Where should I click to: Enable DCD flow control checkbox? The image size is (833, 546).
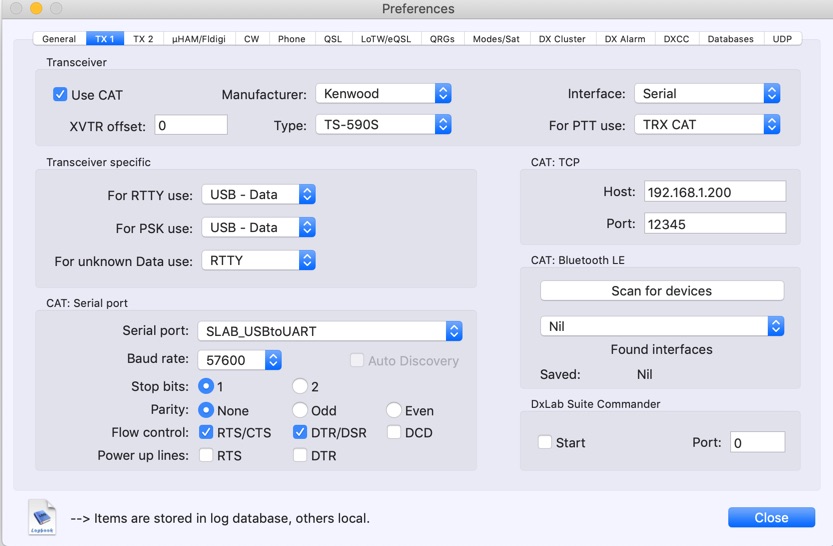394,433
